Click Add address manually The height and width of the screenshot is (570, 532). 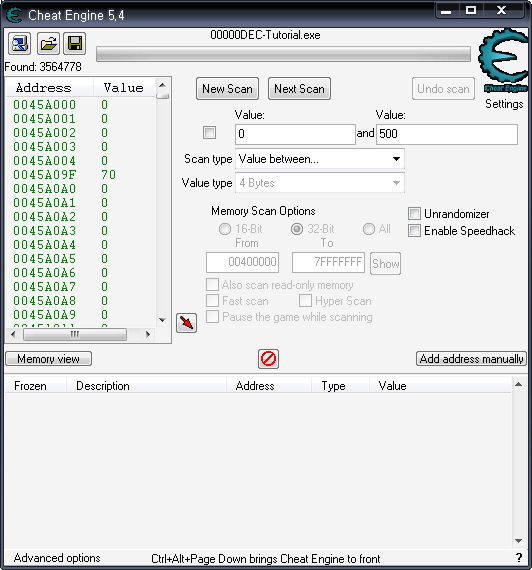point(471,359)
